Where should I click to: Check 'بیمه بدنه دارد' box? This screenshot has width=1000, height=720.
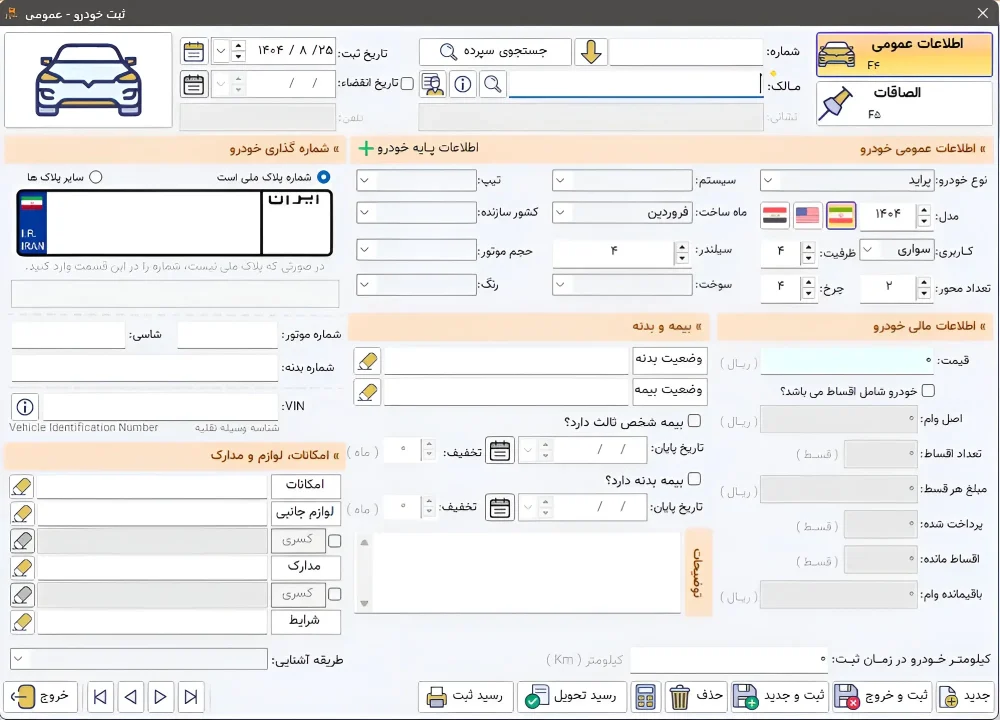point(695,478)
